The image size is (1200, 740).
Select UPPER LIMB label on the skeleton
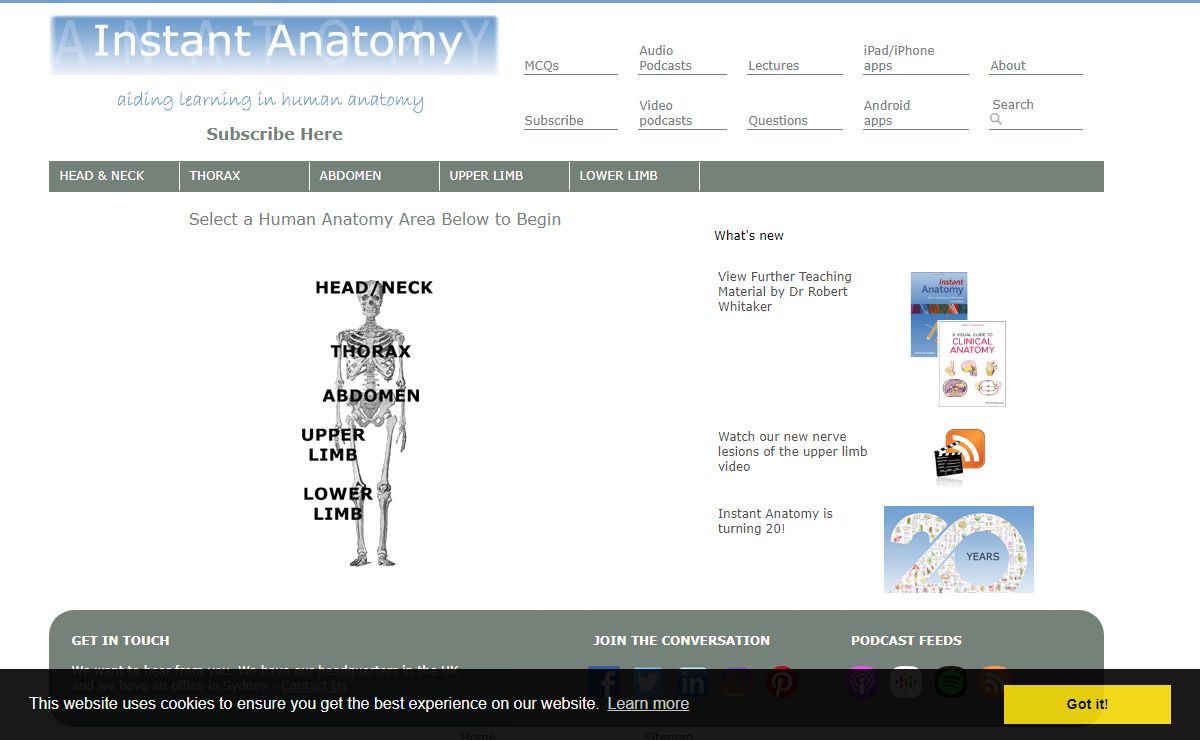tap(333, 445)
